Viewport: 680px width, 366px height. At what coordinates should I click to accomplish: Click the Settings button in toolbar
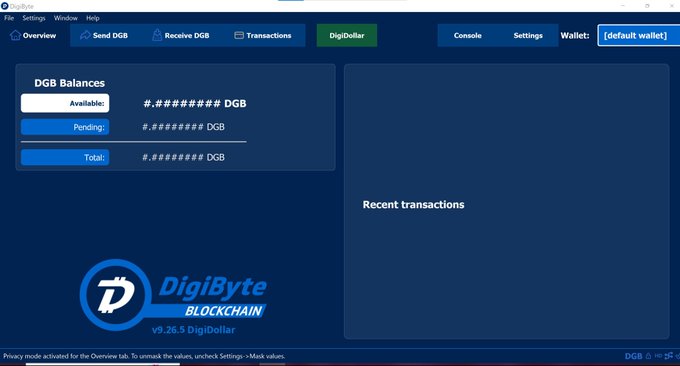pyautogui.click(x=528, y=36)
